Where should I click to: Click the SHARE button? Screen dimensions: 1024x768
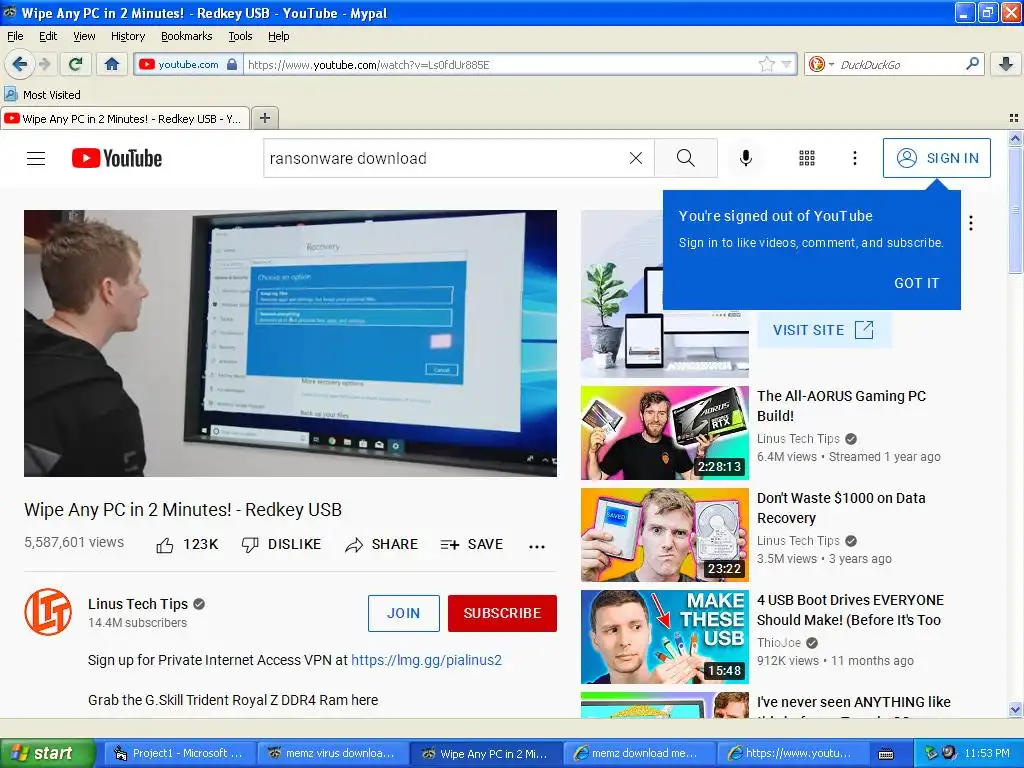pyautogui.click(x=381, y=545)
